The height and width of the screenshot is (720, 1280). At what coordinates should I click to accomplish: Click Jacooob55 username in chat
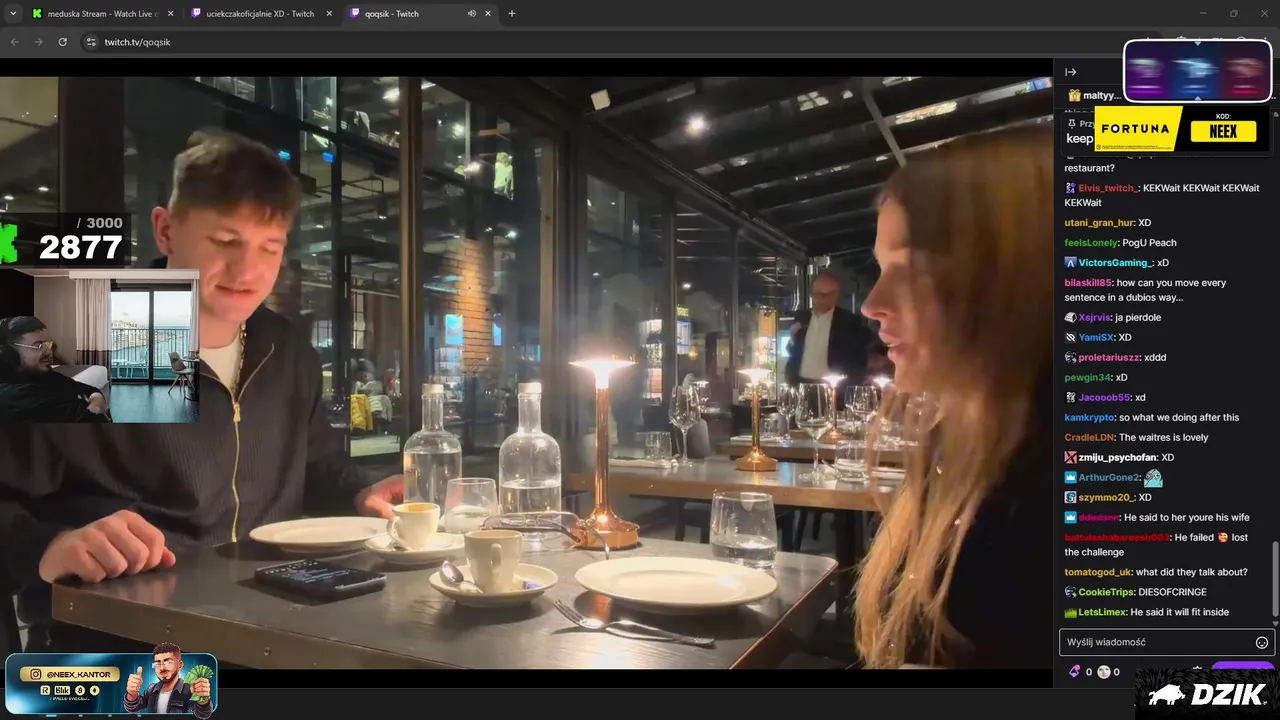pyautogui.click(x=1105, y=398)
